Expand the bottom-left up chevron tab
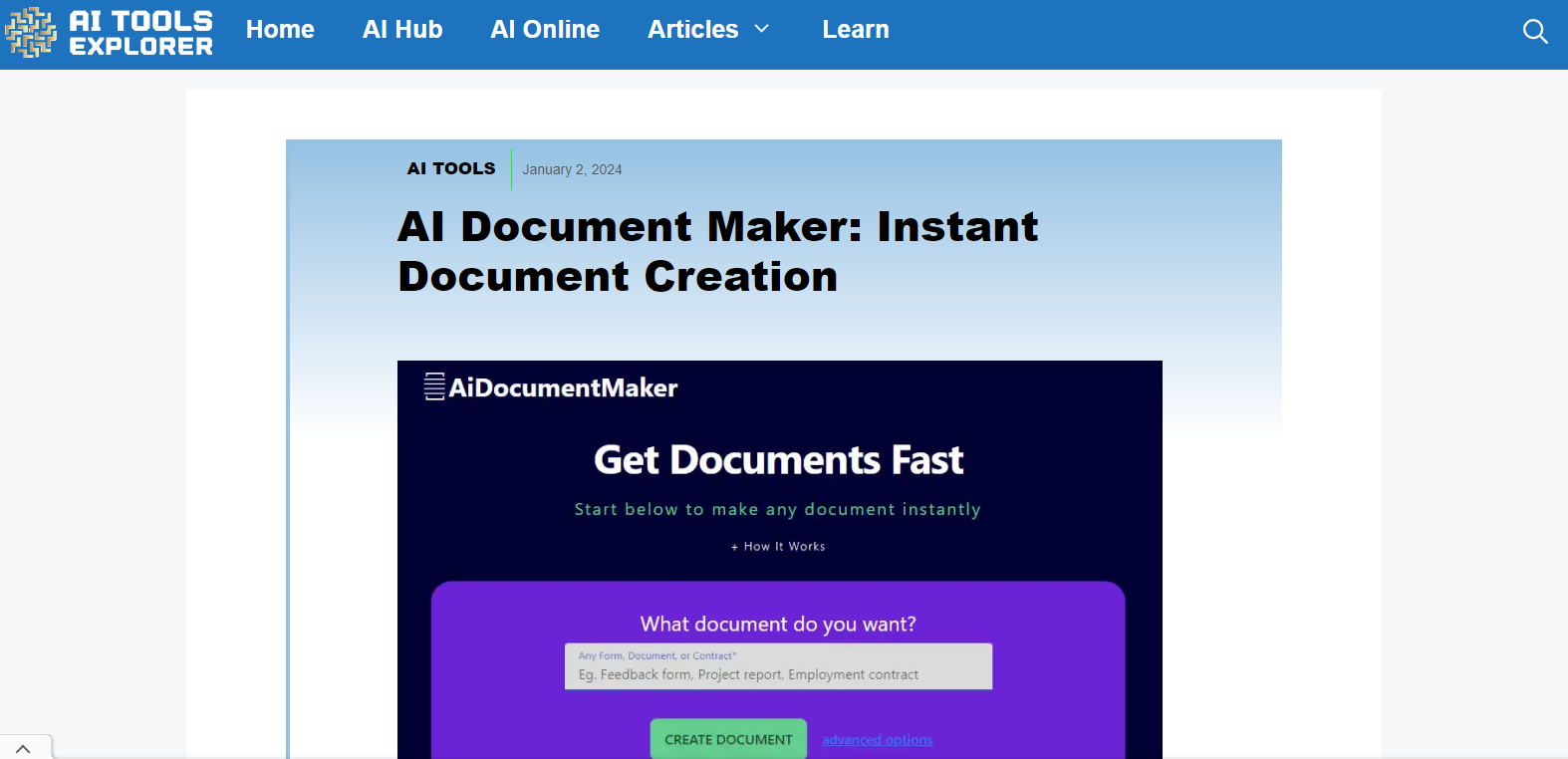 (24, 748)
